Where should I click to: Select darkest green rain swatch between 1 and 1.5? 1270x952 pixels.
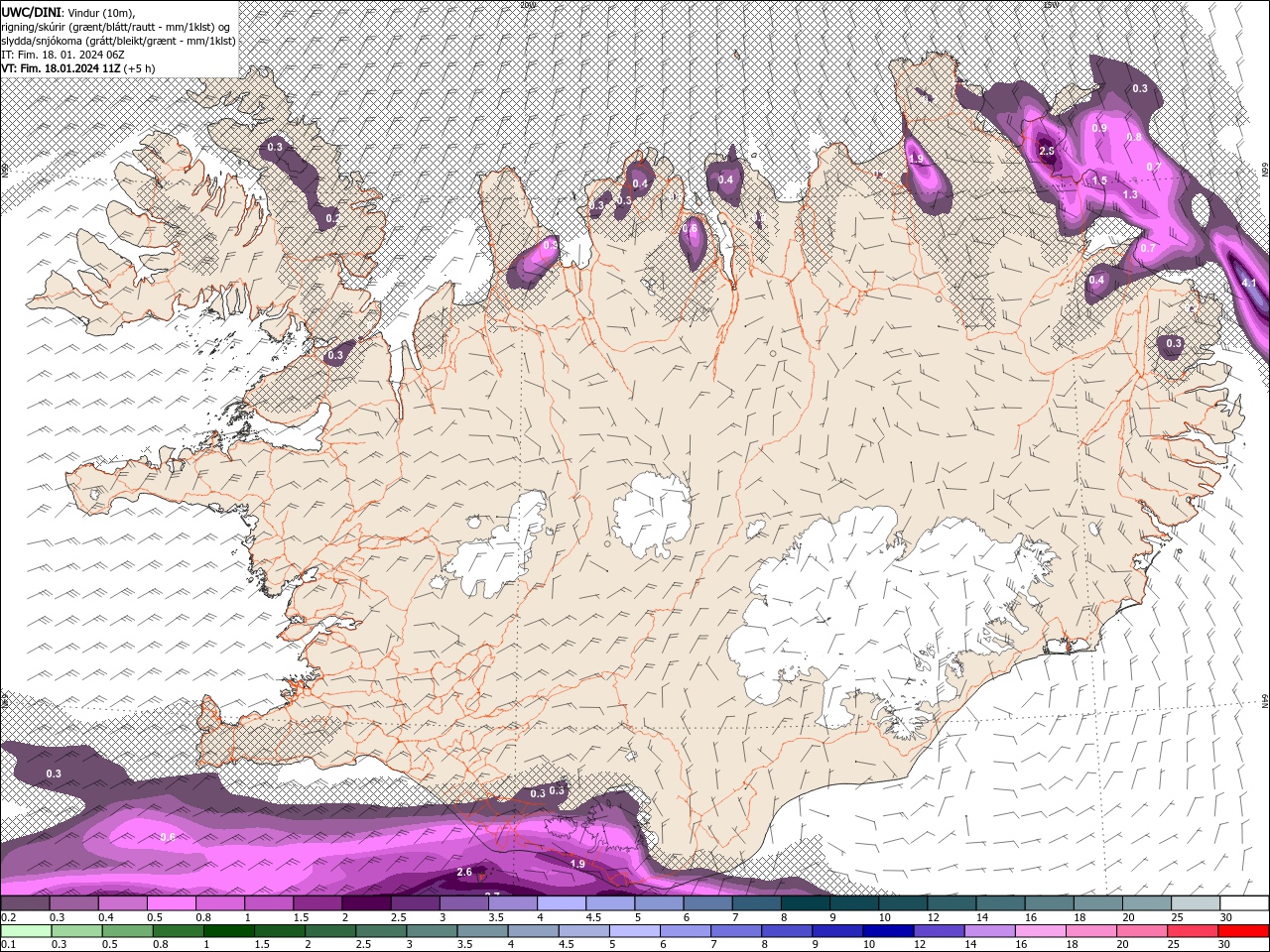[x=228, y=931]
